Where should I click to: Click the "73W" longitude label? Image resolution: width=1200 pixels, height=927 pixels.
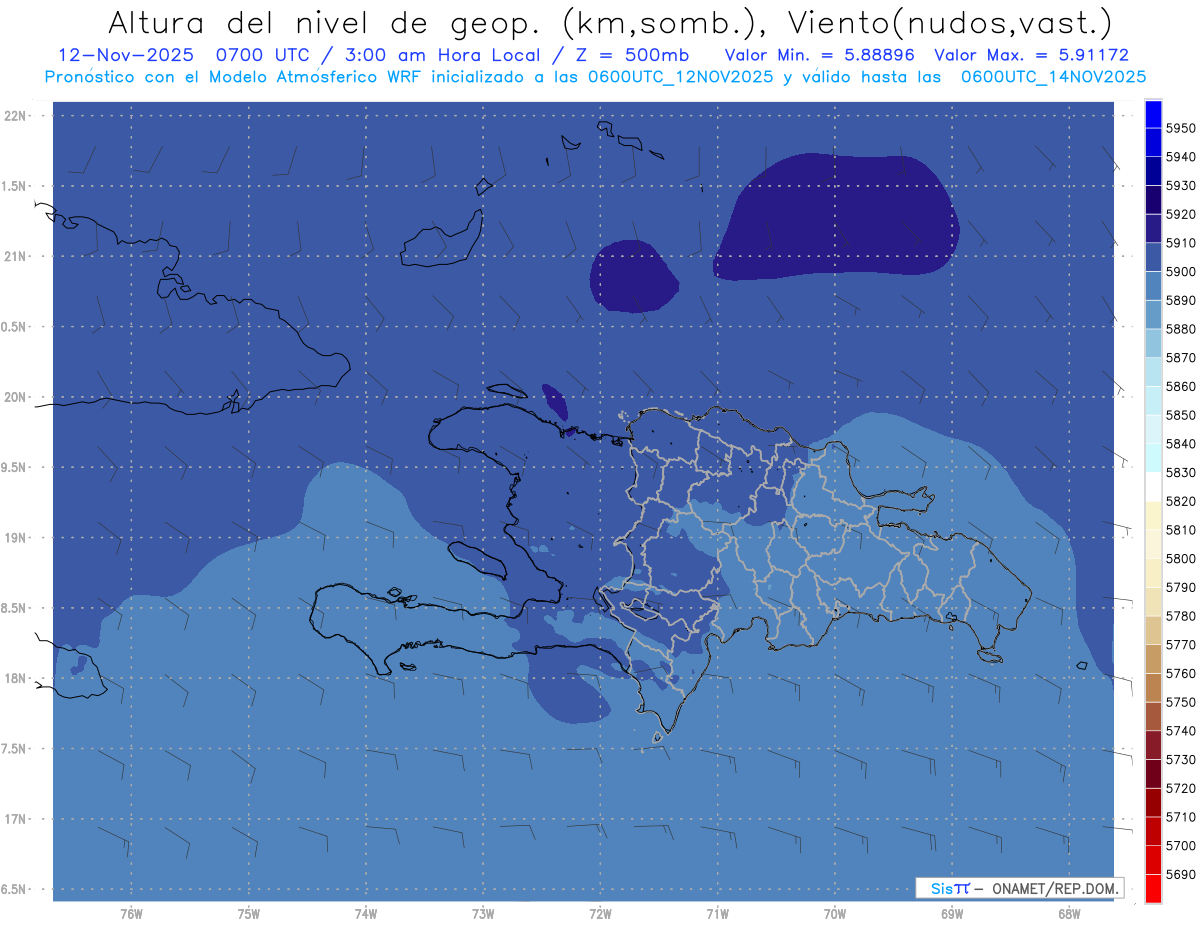[483, 914]
